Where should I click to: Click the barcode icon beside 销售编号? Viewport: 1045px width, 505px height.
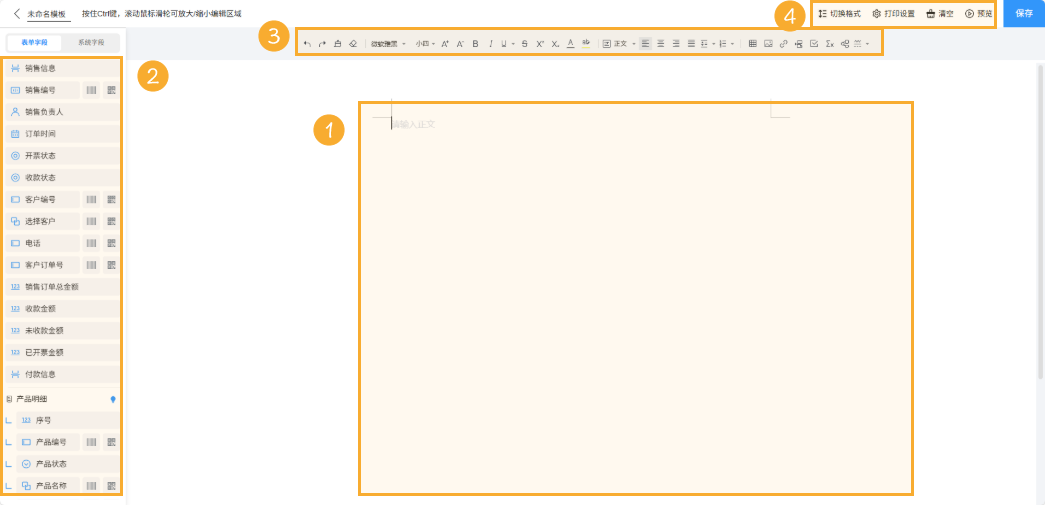click(91, 90)
